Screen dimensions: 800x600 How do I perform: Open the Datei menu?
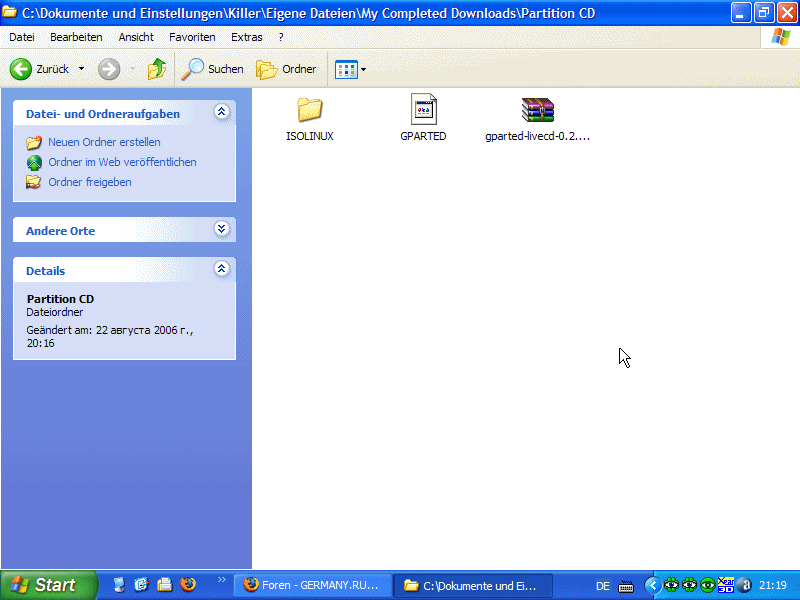22,37
